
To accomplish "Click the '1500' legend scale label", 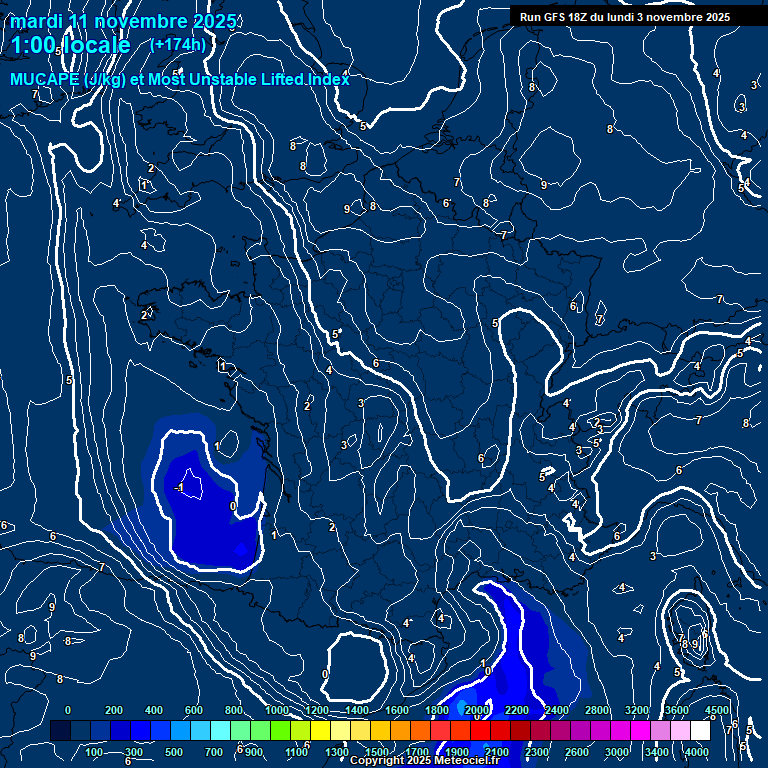I will [x=377, y=752].
